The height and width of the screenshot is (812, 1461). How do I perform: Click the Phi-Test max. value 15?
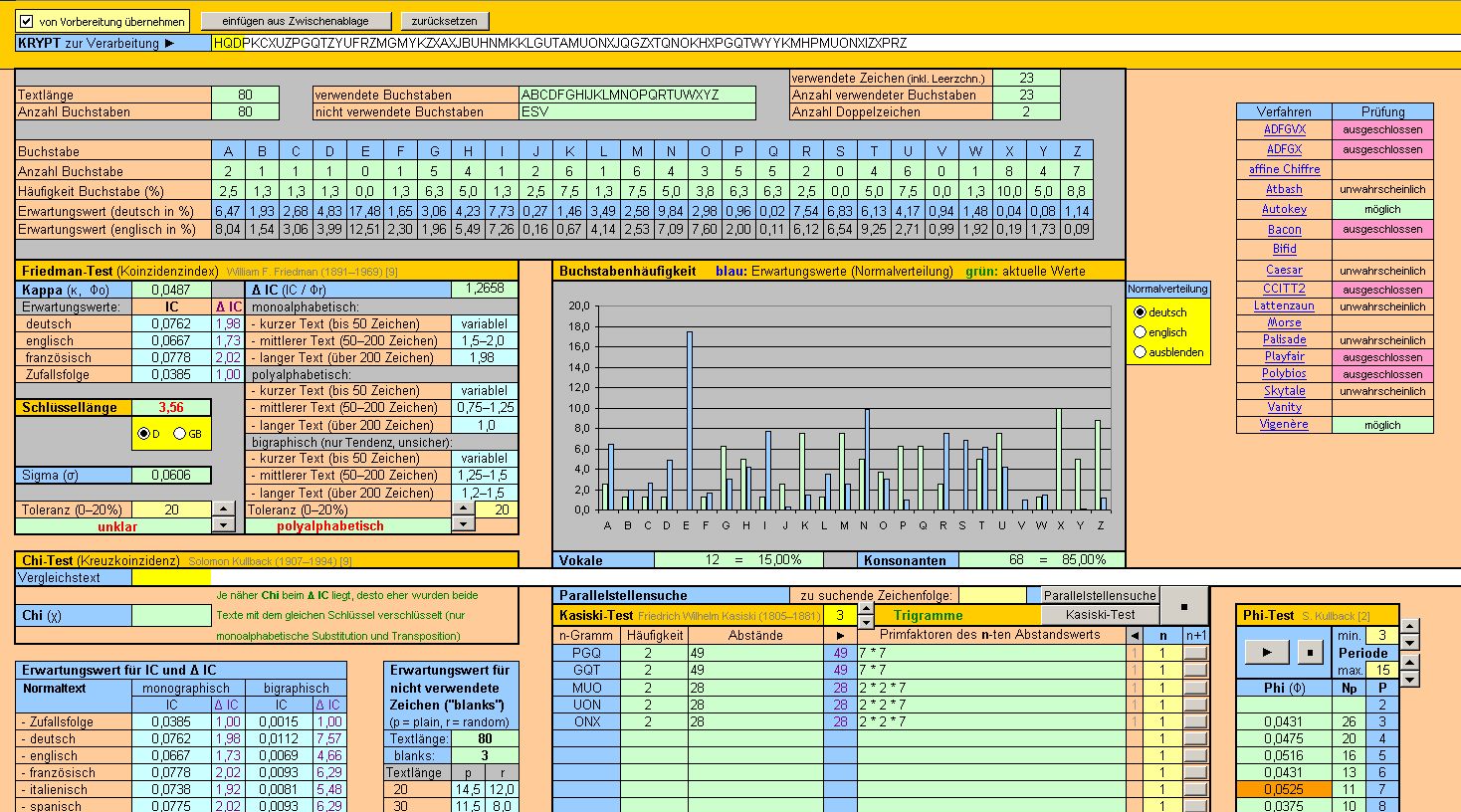click(x=1381, y=671)
